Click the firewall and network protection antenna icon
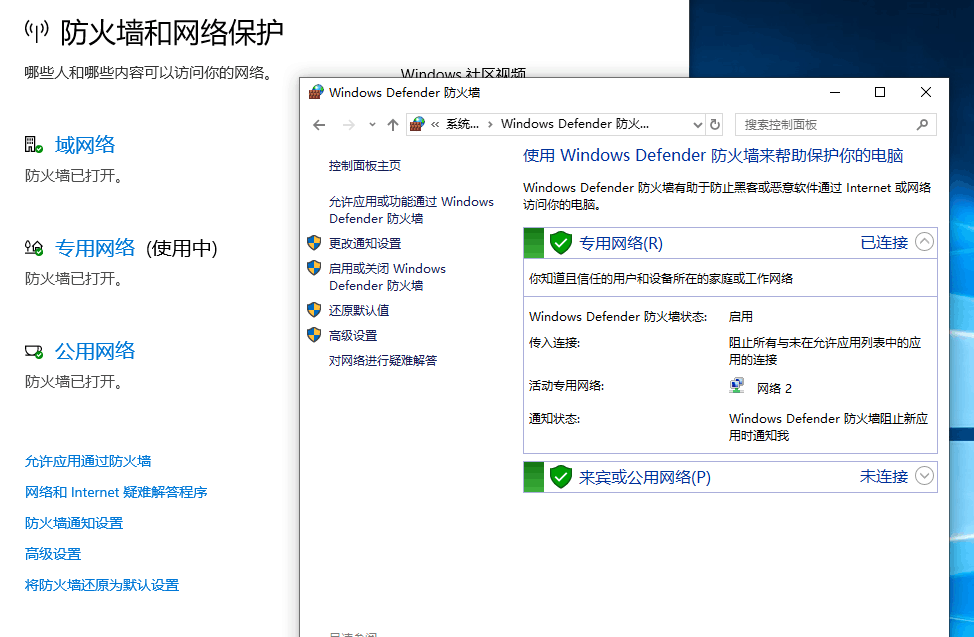The image size is (974, 637). 37,31
